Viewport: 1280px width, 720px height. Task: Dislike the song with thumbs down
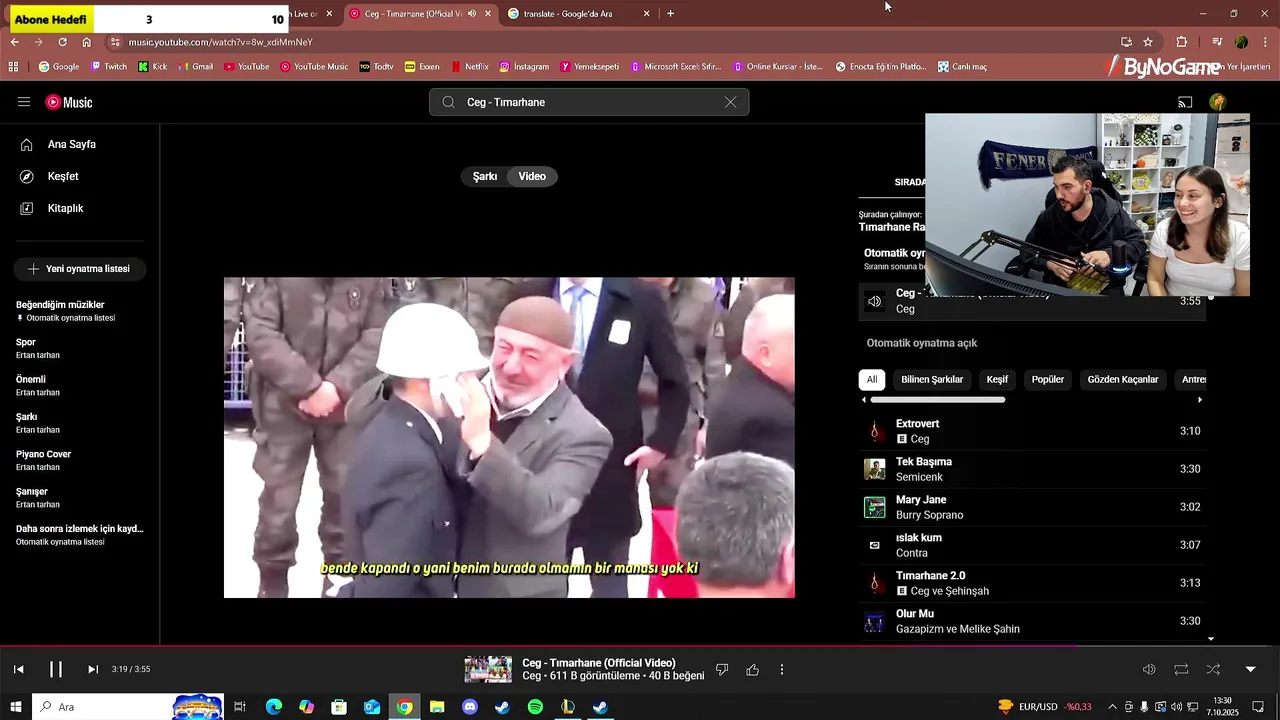pos(722,669)
